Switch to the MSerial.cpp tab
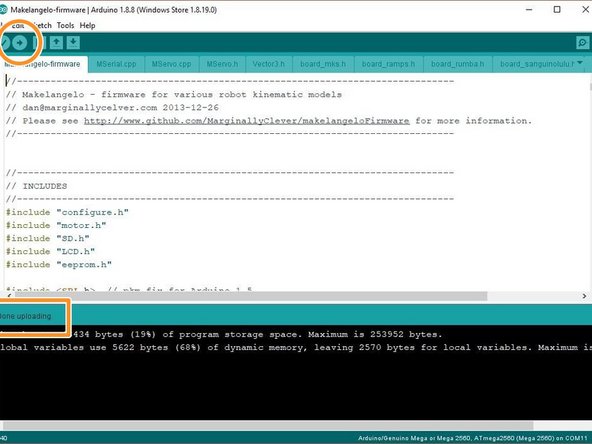The image size is (592, 444). pos(116,64)
